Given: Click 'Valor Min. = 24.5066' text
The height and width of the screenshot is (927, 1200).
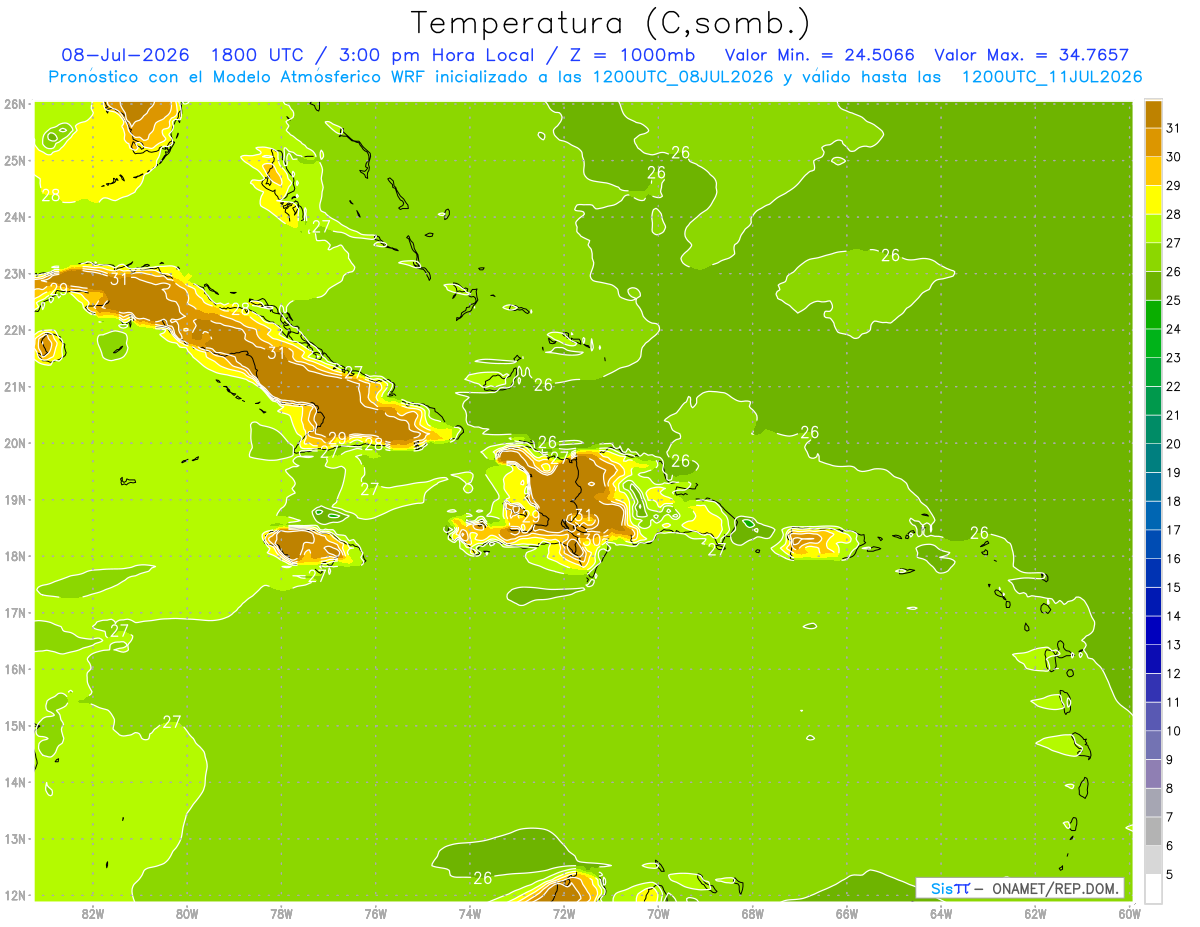Looking at the screenshot, I should 820,55.
